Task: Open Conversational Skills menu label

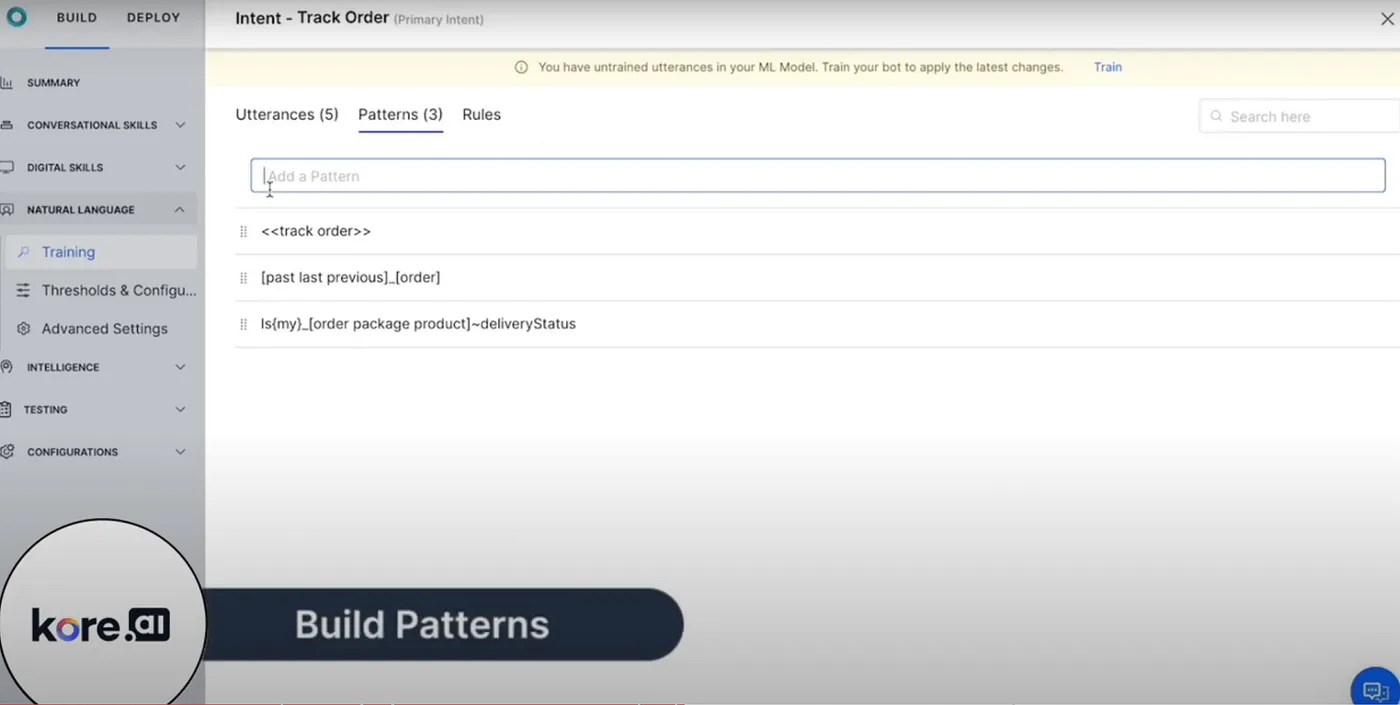Action: point(92,125)
